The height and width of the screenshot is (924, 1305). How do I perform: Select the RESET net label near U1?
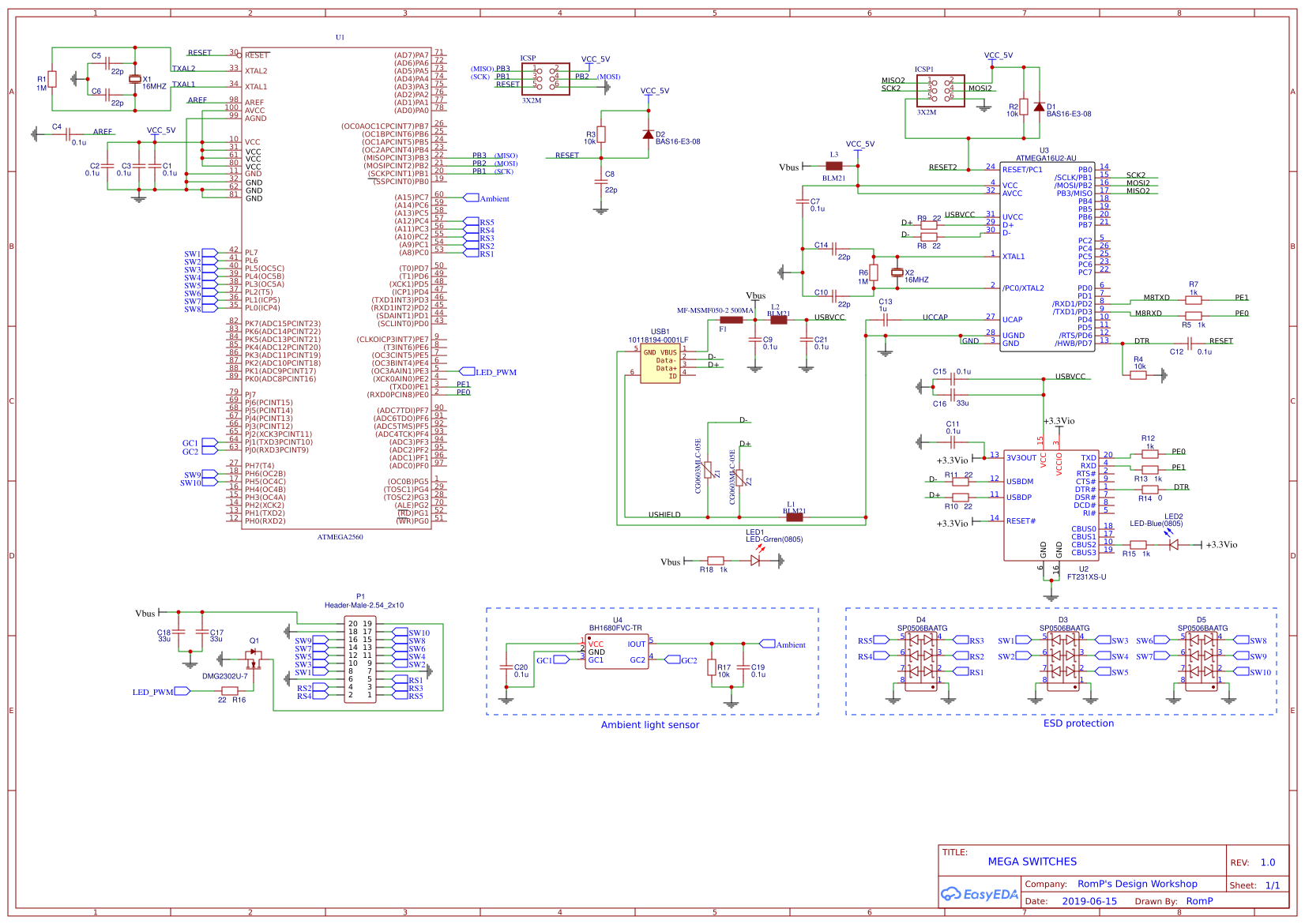[x=200, y=51]
